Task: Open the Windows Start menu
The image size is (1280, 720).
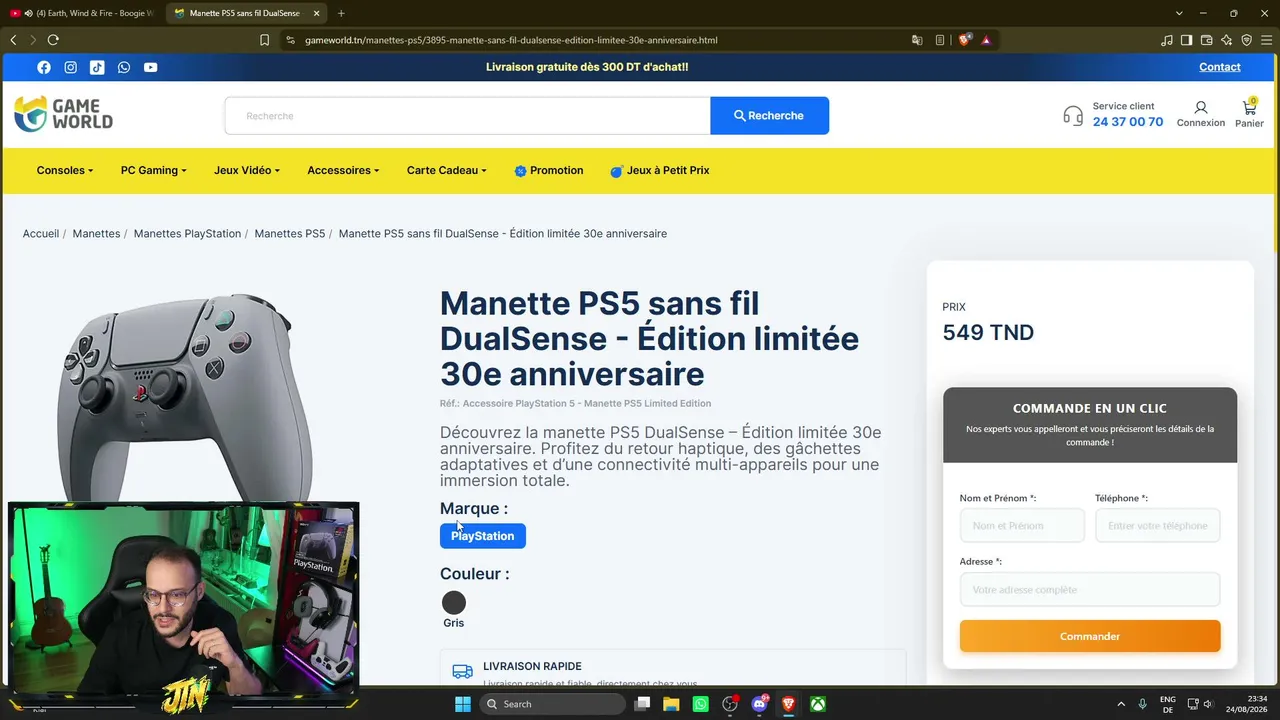Action: [x=463, y=704]
